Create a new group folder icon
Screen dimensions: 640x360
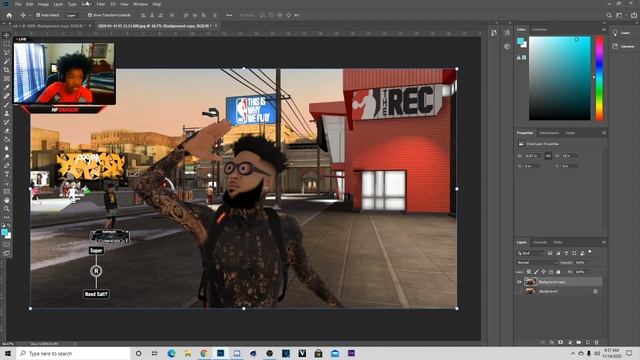[578, 342]
